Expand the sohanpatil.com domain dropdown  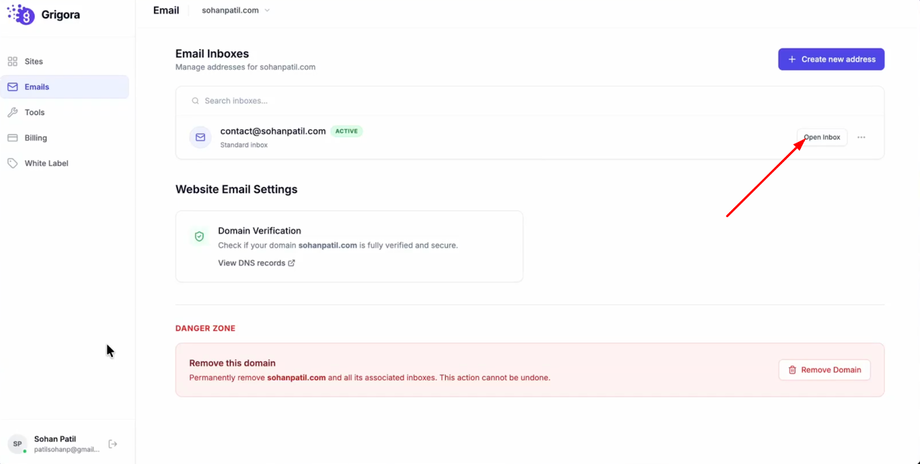[x=237, y=11]
